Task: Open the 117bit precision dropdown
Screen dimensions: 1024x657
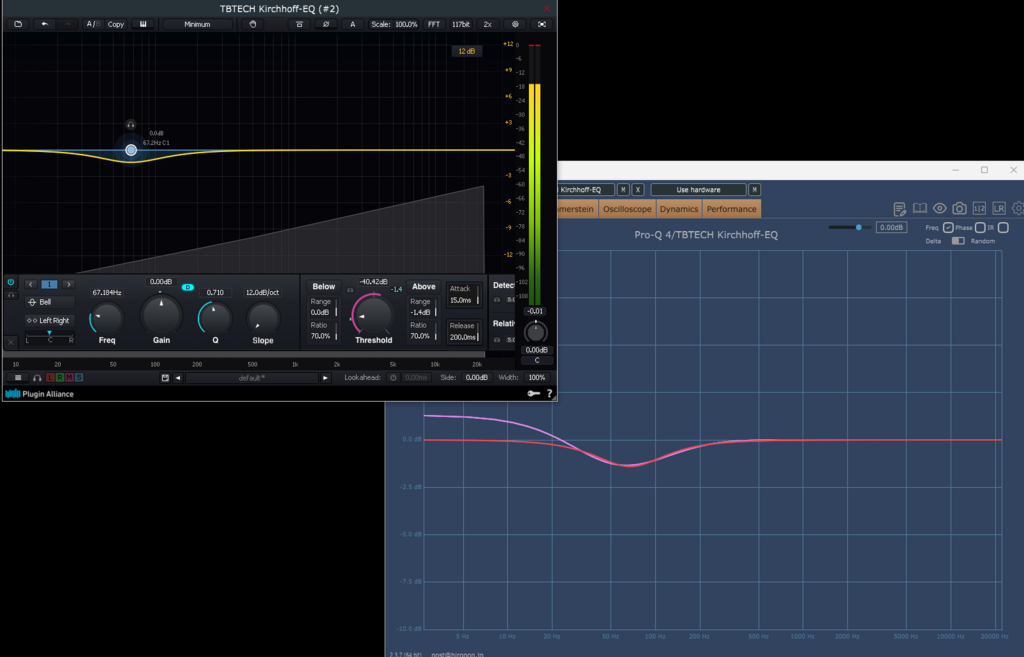Action: click(x=460, y=24)
